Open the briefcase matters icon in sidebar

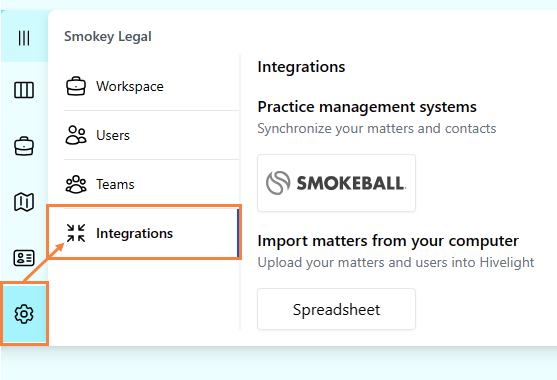click(24, 146)
